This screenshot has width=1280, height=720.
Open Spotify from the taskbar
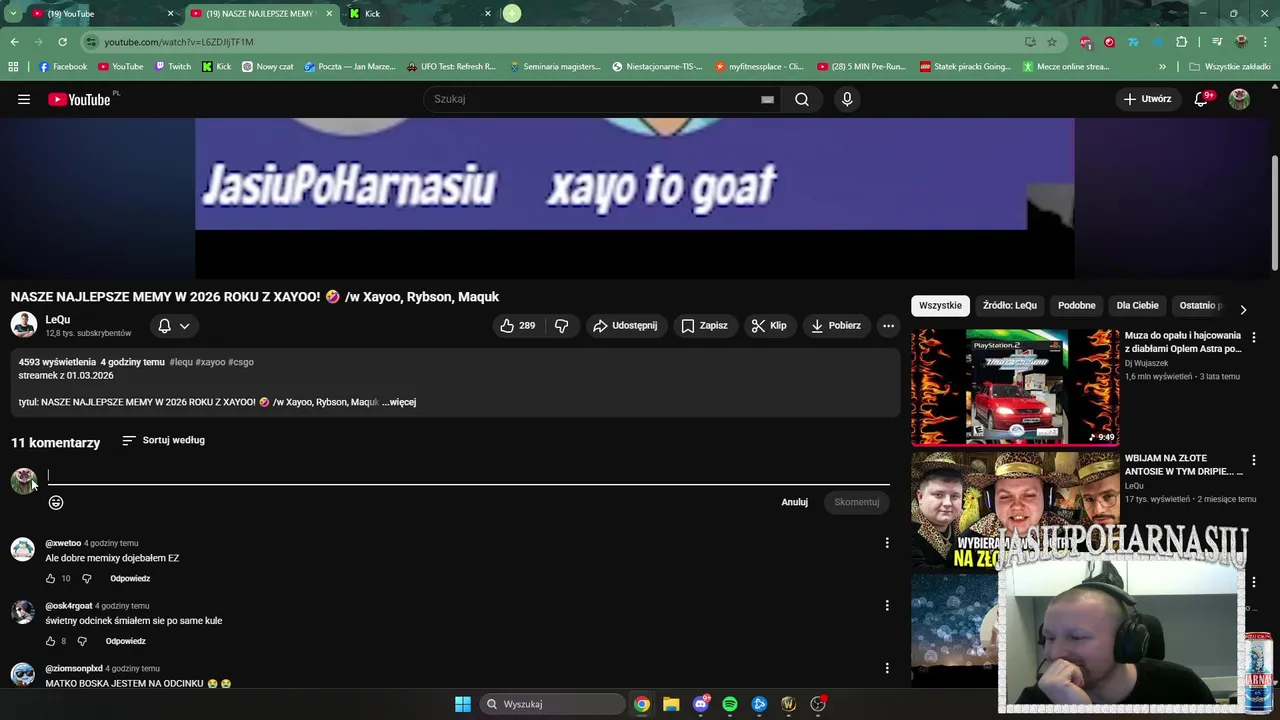(730, 704)
